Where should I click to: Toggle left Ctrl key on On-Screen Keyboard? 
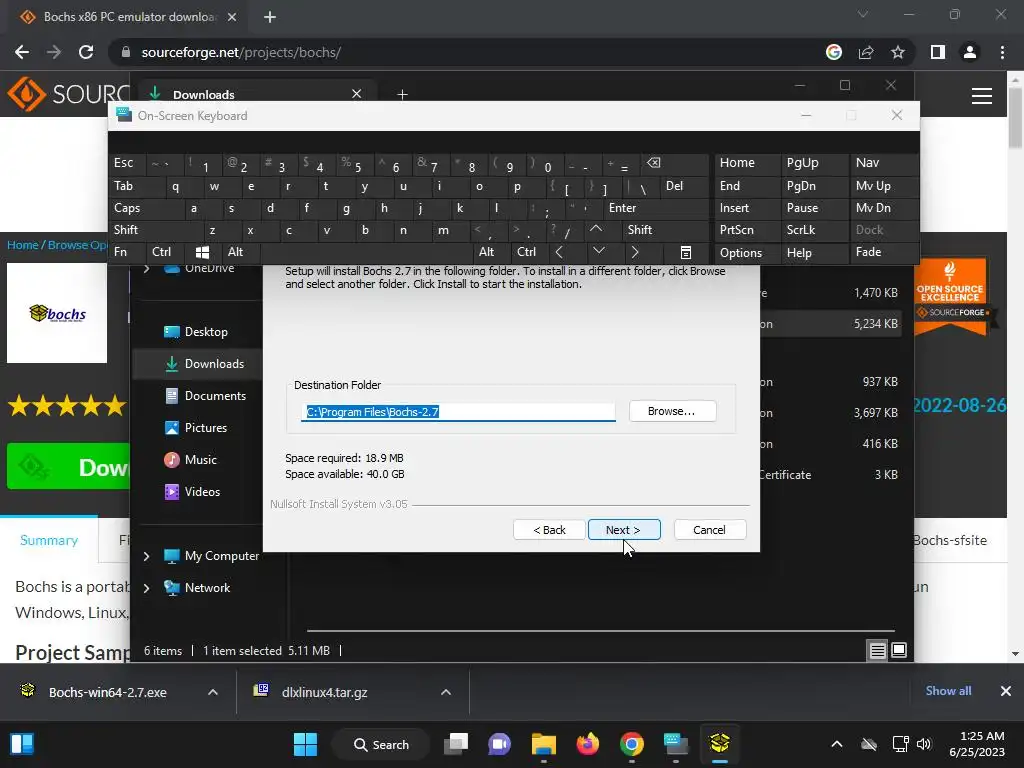(x=161, y=252)
